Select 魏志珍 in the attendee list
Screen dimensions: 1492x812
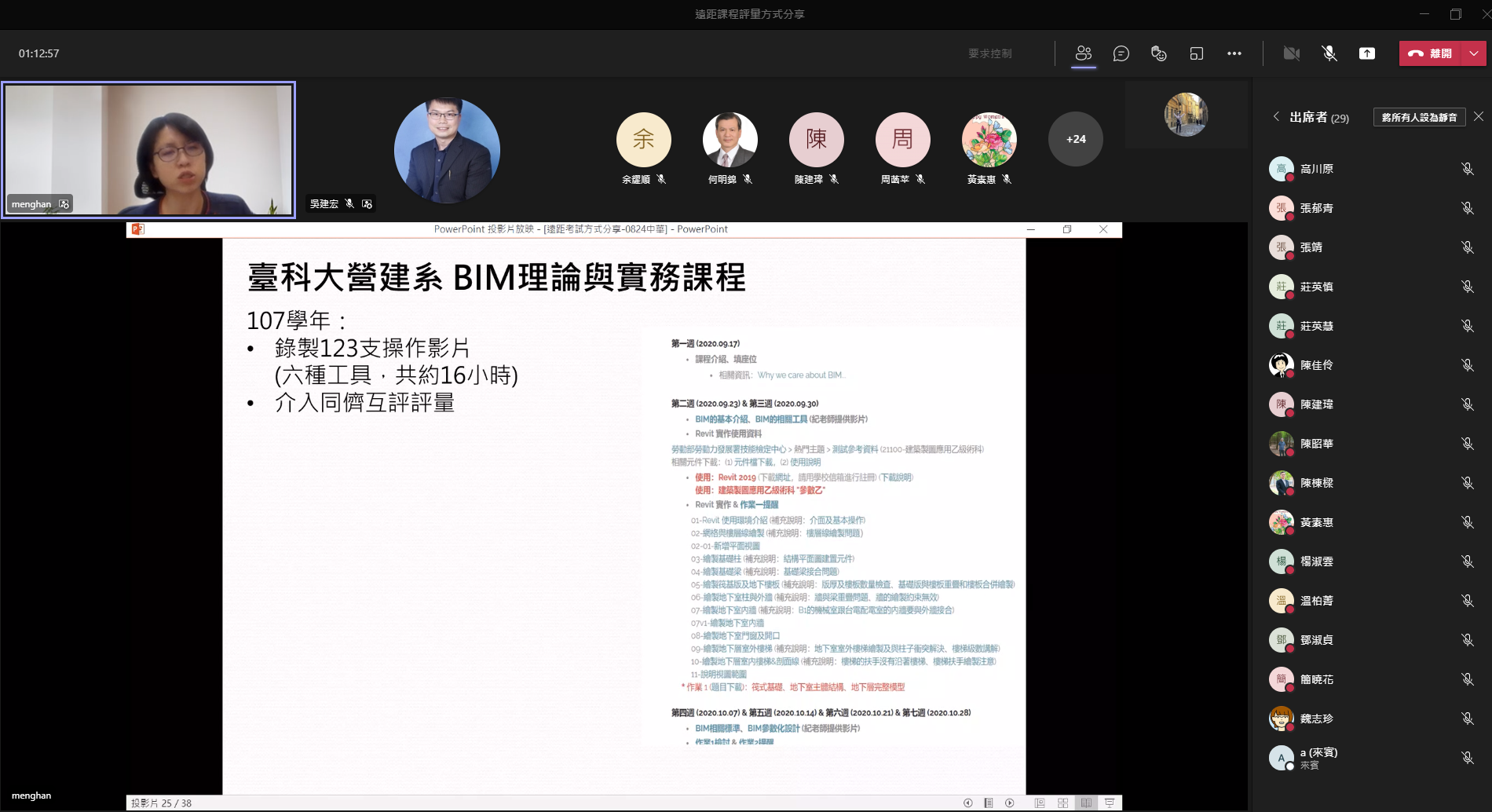point(1373,719)
